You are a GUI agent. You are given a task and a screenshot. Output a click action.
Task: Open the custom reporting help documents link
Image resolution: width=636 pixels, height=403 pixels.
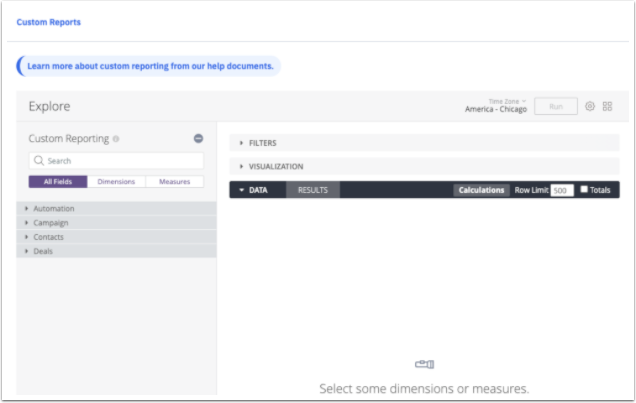point(150,66)
